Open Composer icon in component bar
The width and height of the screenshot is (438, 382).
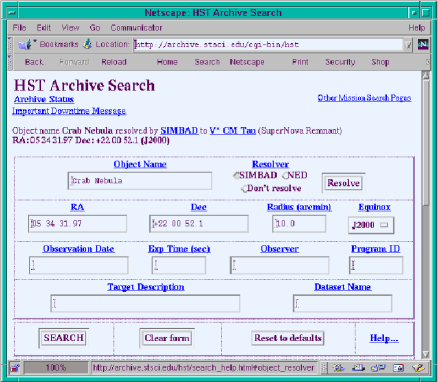point(418,368)
